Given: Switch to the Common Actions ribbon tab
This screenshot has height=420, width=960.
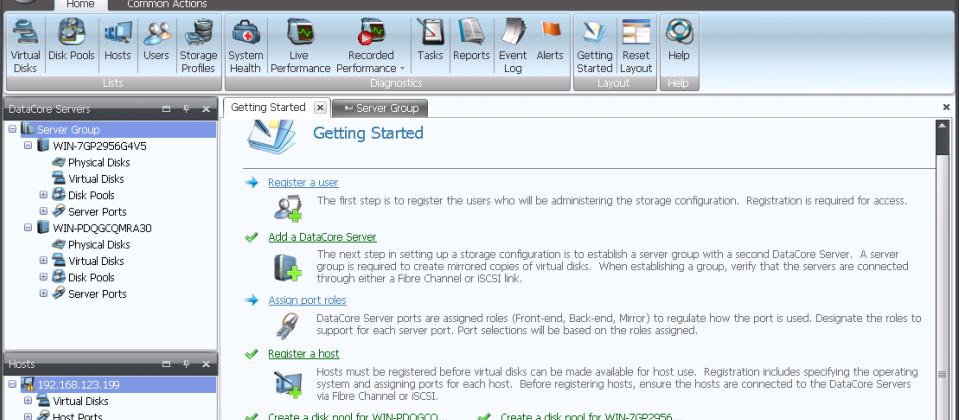Looking at the screenshot, I should click(167, 4).
